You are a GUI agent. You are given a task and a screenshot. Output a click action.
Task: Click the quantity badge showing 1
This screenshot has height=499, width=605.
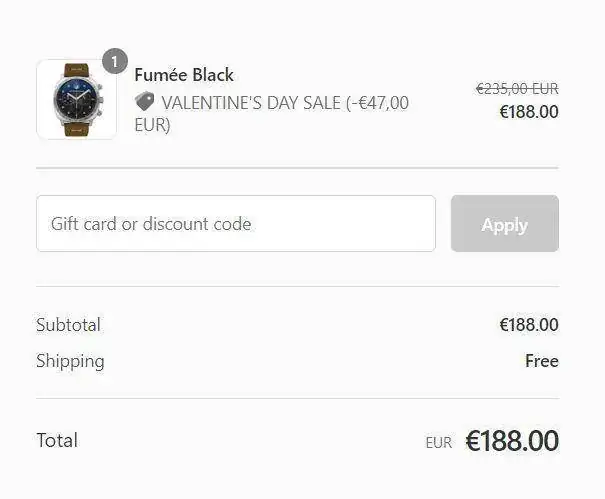(114, 61)
